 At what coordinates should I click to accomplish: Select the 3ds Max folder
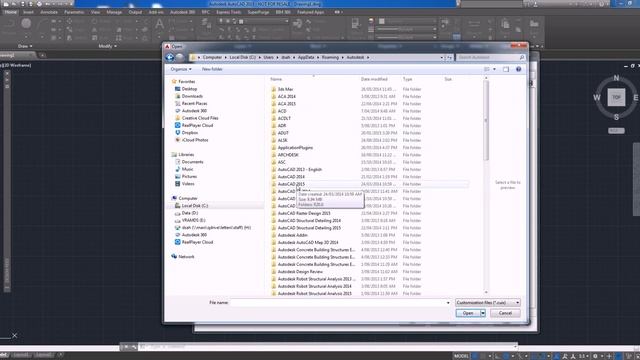[285, 89]
